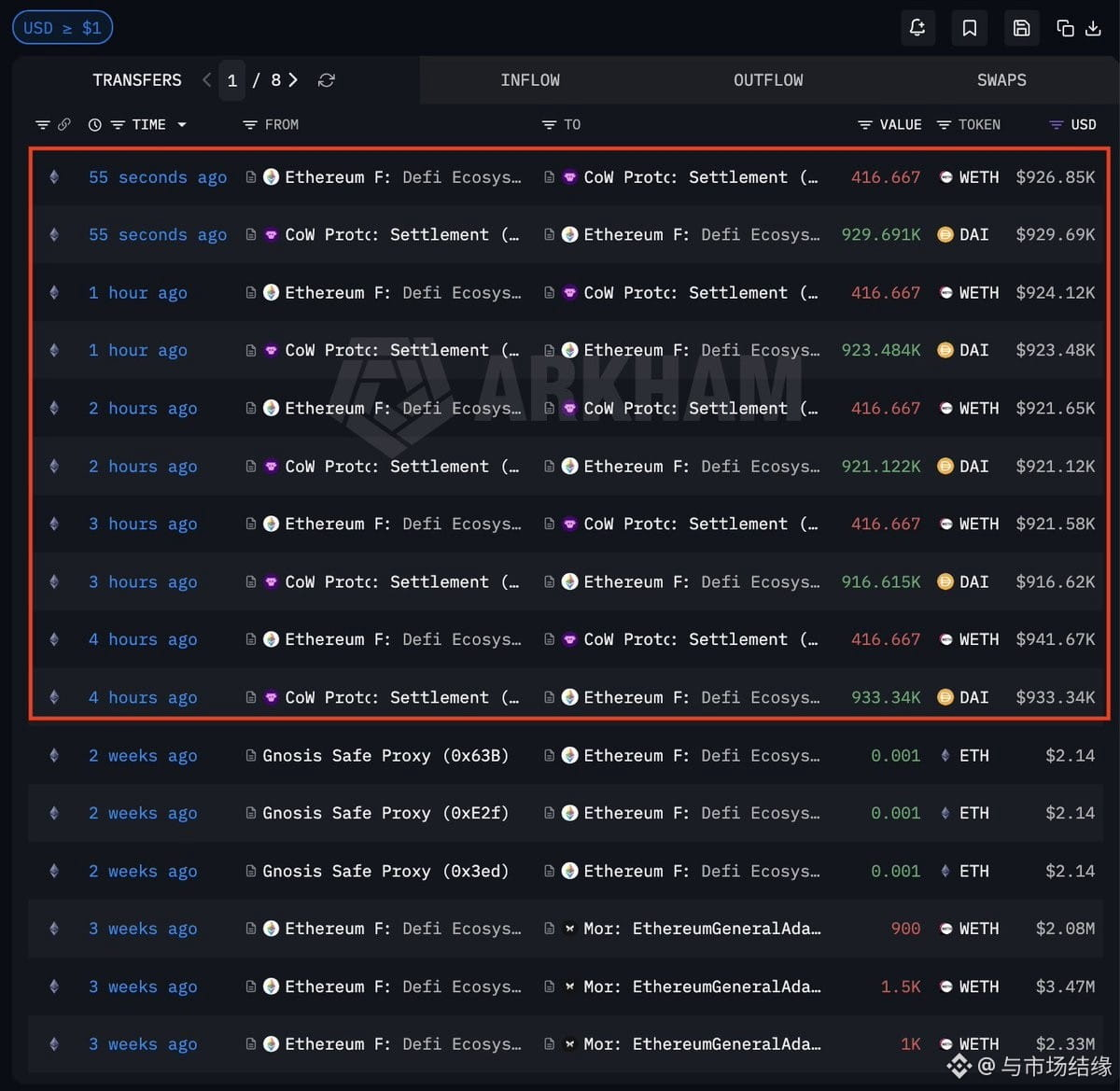
Task: Switch to the OUTFLOW tab
Action: 768,80
